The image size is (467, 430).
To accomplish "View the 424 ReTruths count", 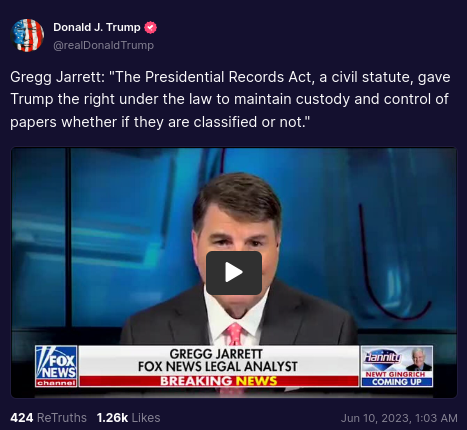I will pos(48,418).
